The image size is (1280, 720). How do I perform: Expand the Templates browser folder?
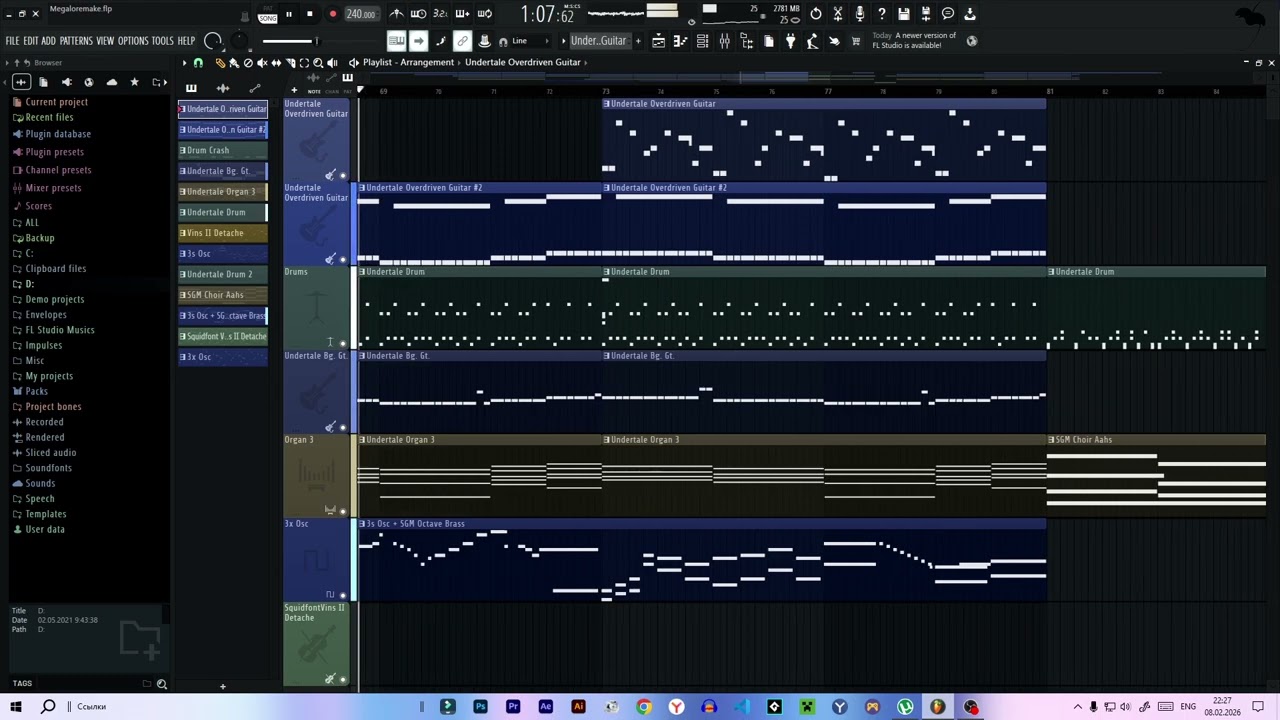(46, 514)
